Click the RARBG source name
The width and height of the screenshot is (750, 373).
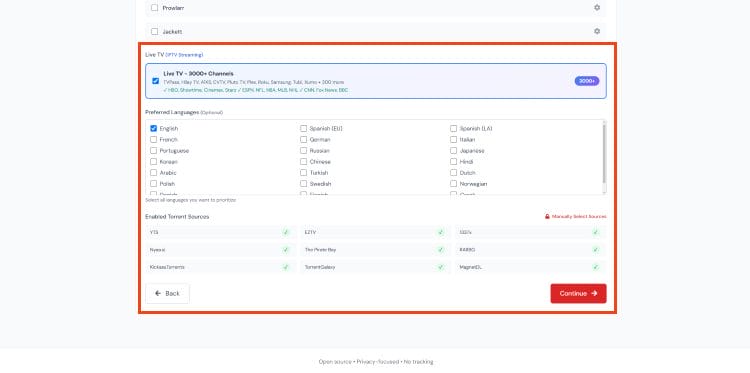pos(467,250)
